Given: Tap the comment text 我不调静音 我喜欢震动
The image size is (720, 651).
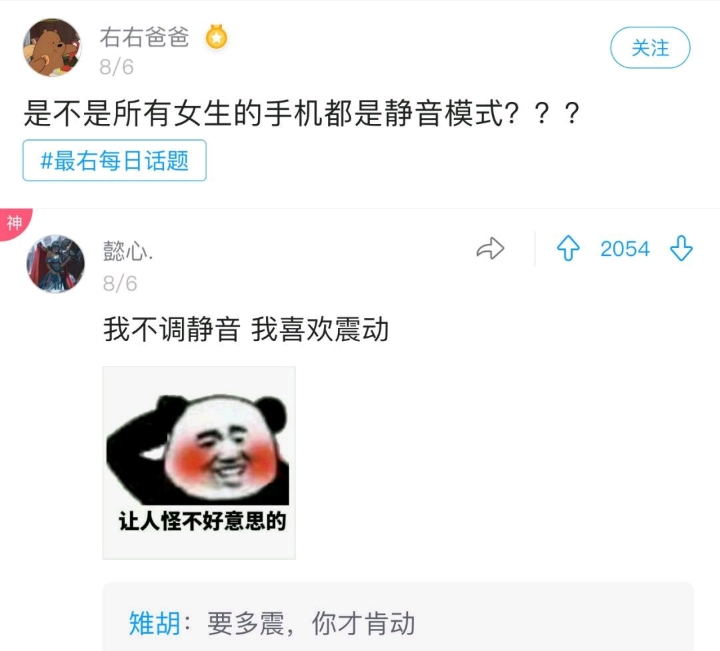Looking at the screenshot, I should click(x=246, y=330).
